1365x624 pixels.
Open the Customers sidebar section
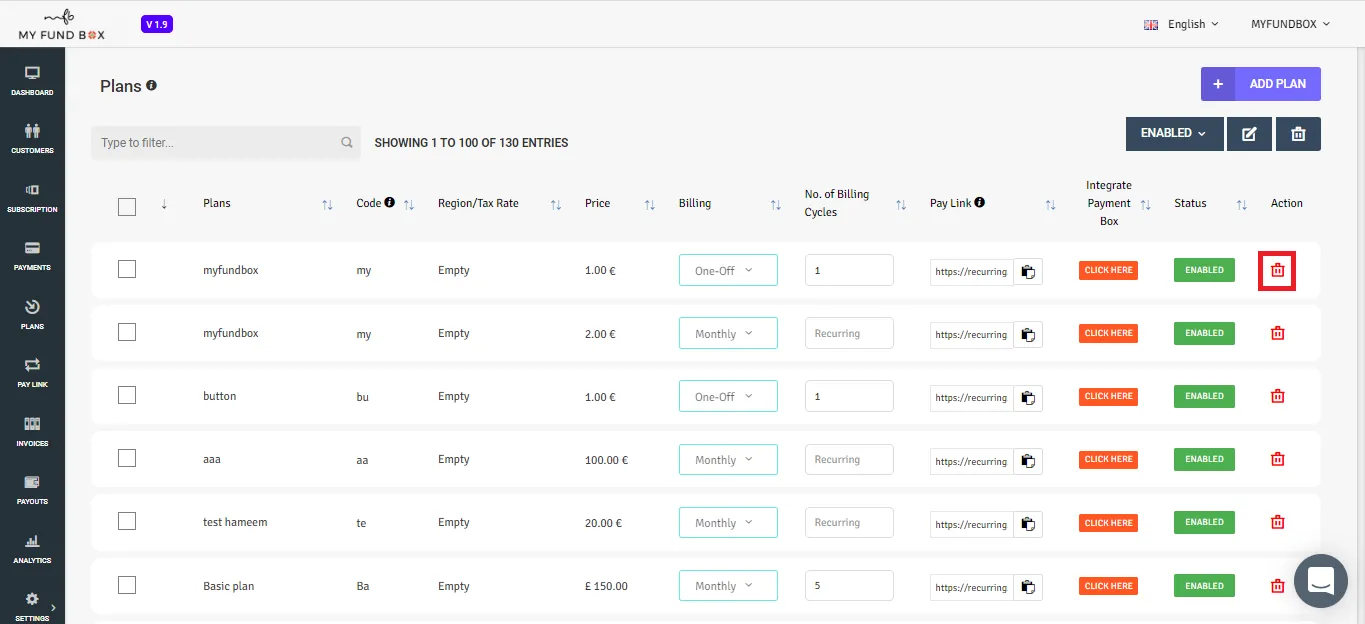[32, 139]
